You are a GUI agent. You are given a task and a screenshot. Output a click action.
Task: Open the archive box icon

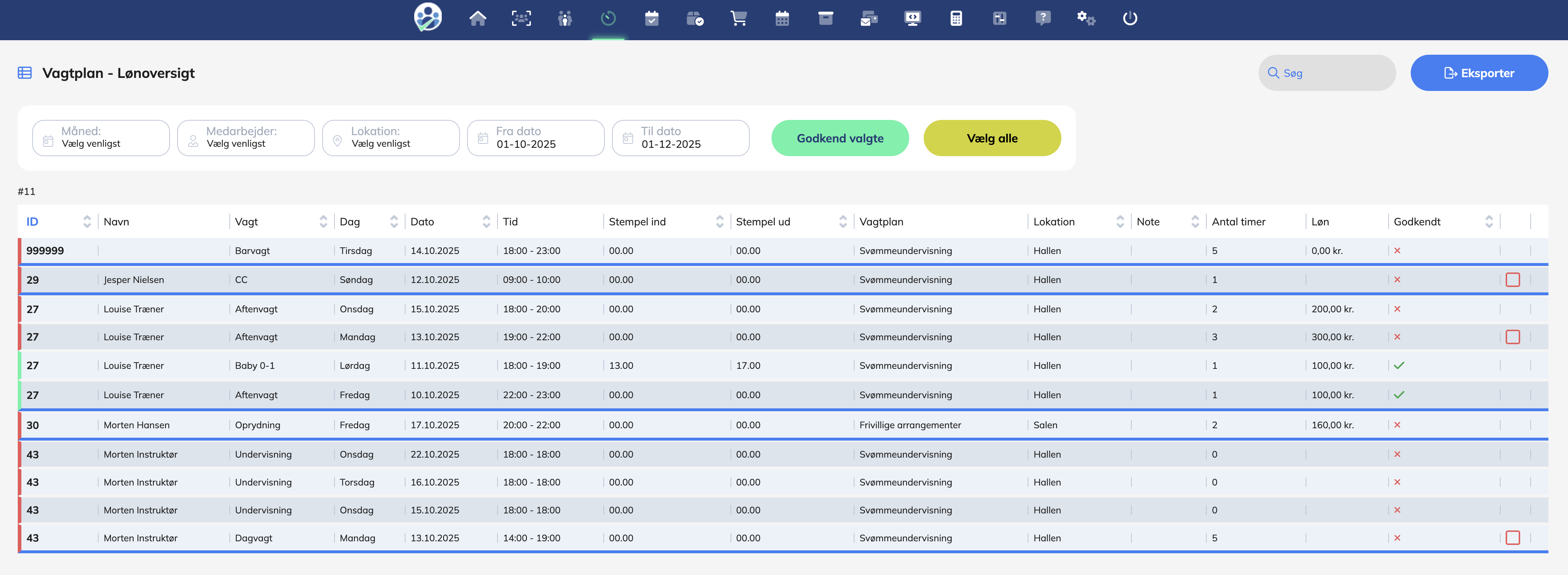tap(825, 19)
